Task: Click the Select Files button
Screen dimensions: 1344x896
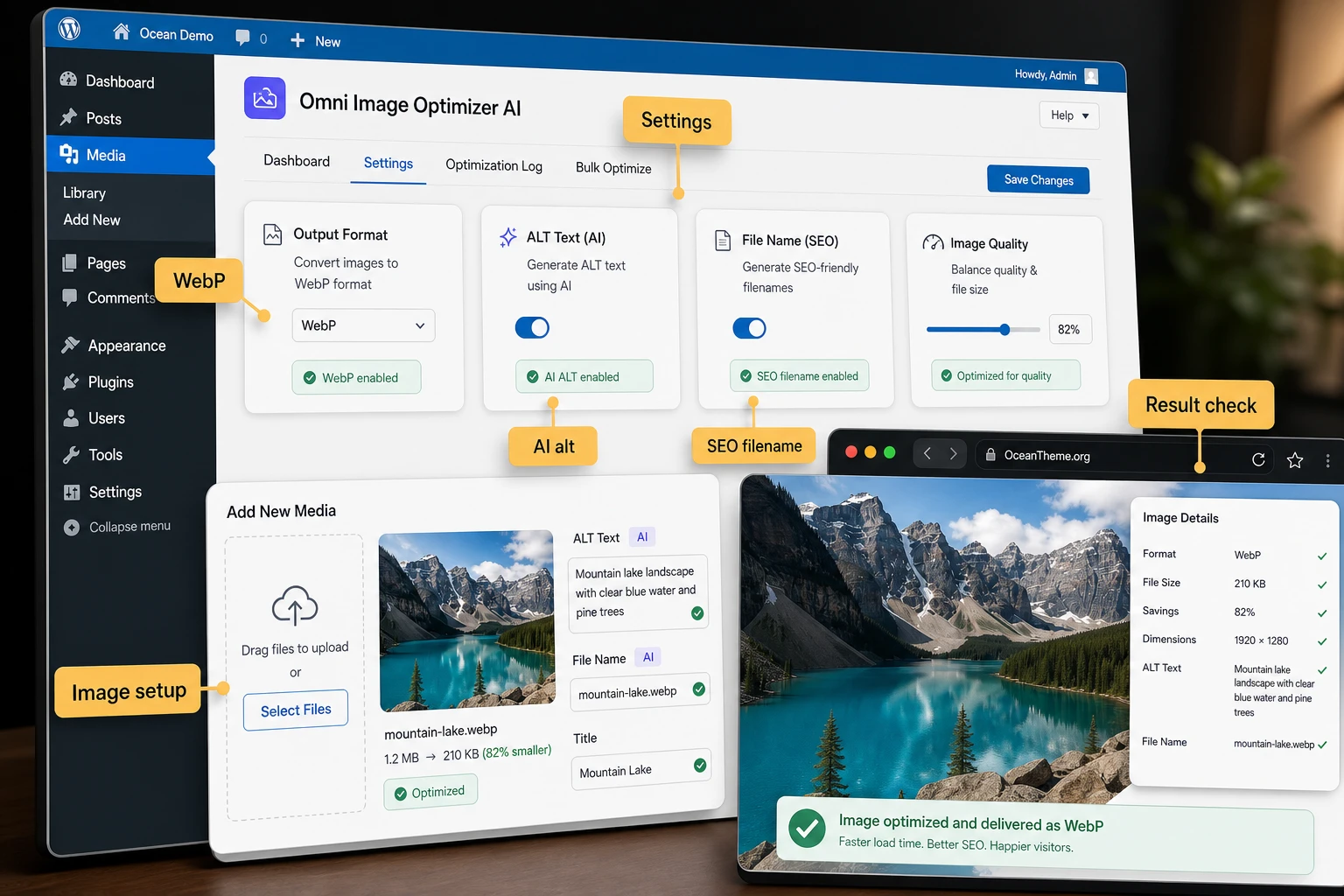Action: coord(296,710)
